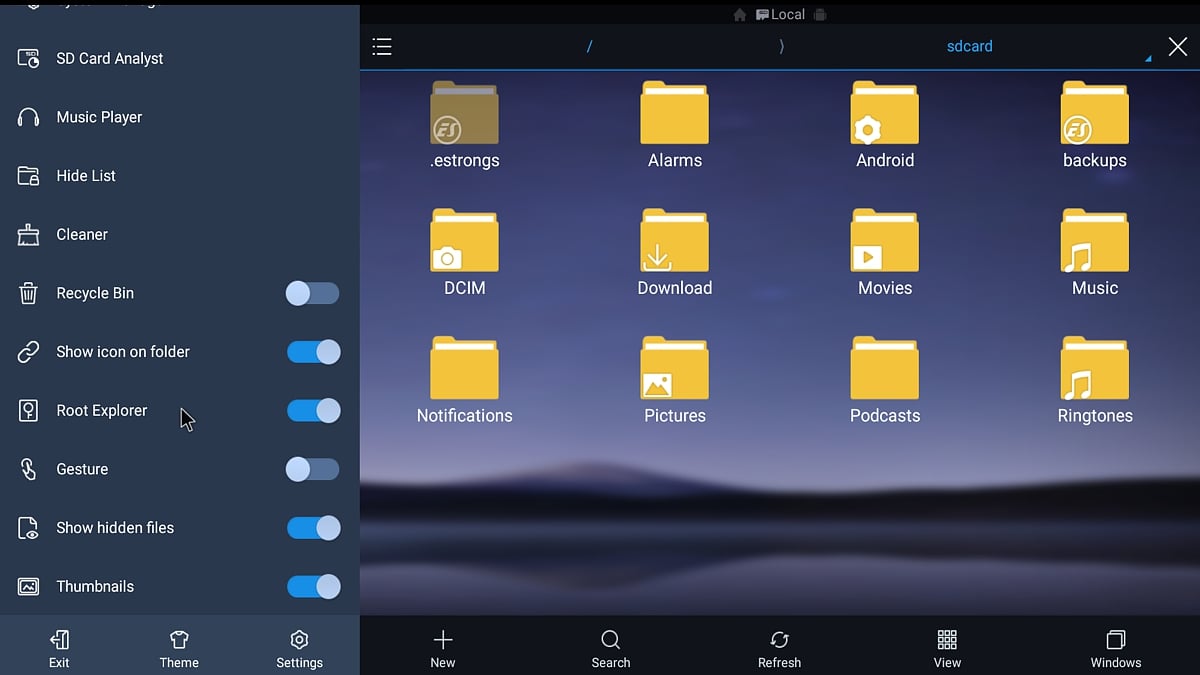Launch the Music Player
Screen dimensions: 1200x675
pyautogui.click(x=99, y=117)
